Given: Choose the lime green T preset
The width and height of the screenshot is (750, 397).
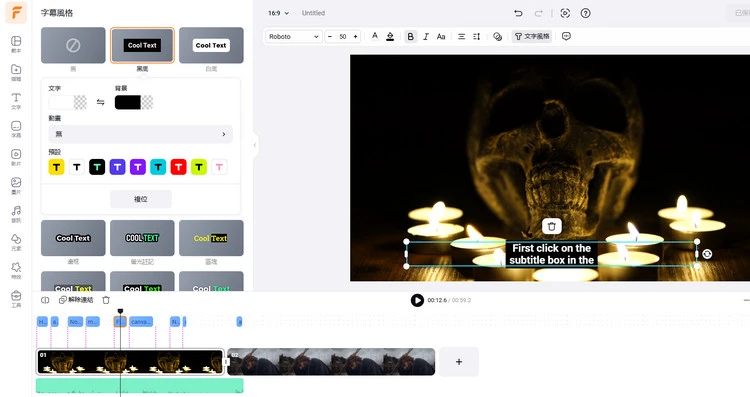Looking at the screenshot, I should point(199,167).
